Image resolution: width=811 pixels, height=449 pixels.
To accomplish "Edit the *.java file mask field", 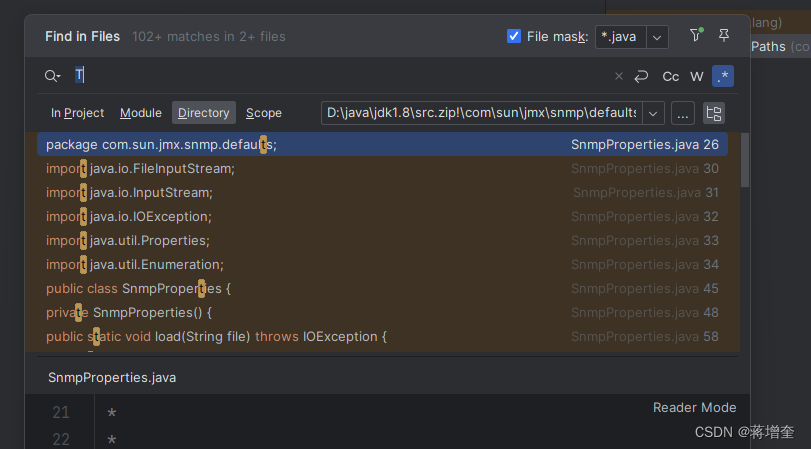I will (x=621, y=37).
